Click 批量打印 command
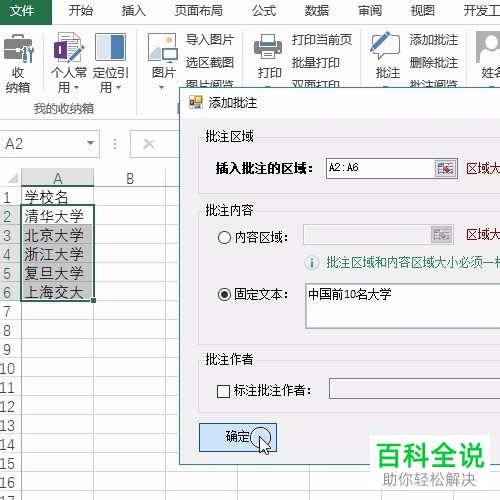This screenshot has height=500, width=500. pyautogui.click(x=316, y=62)
